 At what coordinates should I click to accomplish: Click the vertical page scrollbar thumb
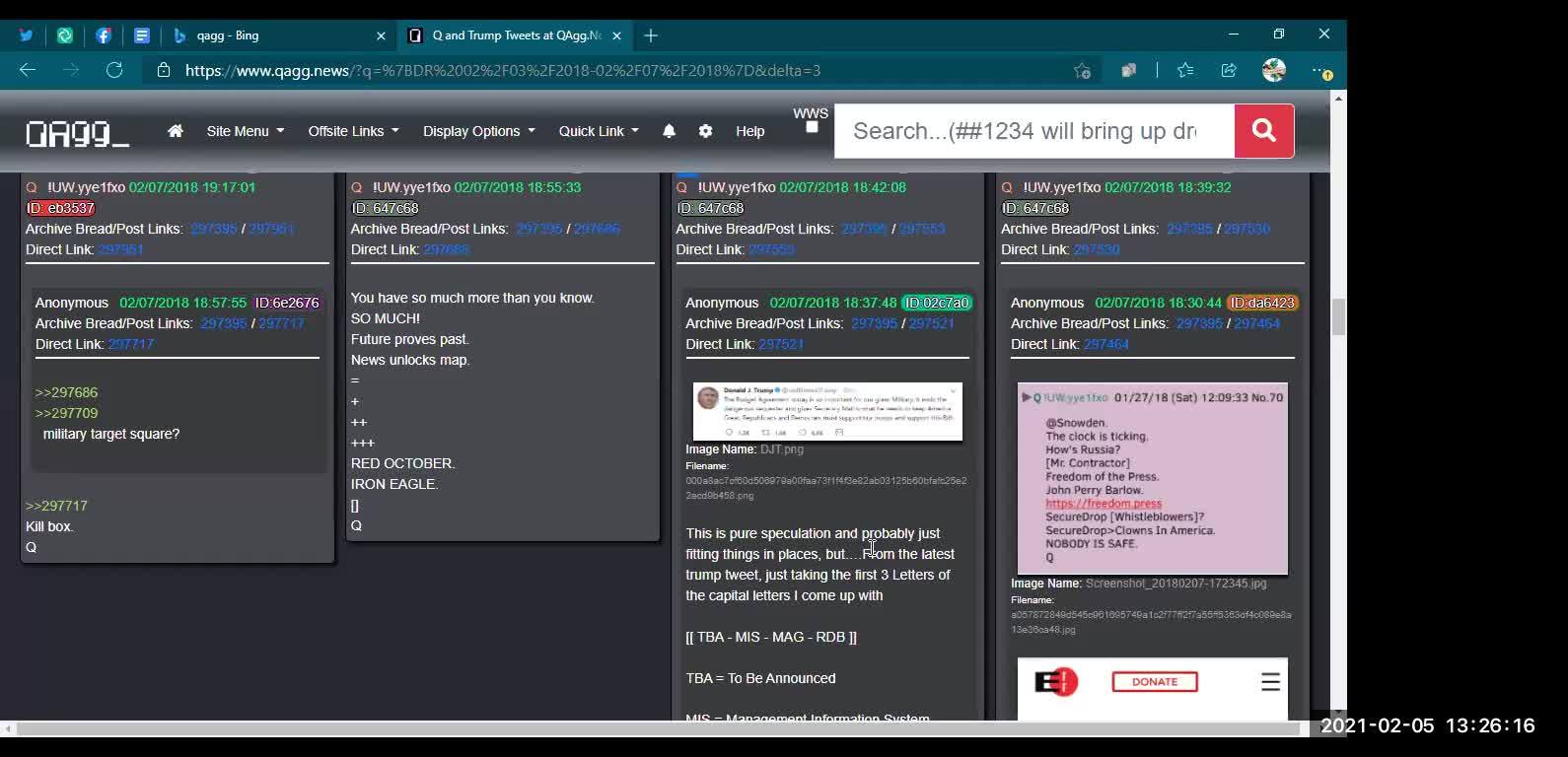coord(1338,317)
